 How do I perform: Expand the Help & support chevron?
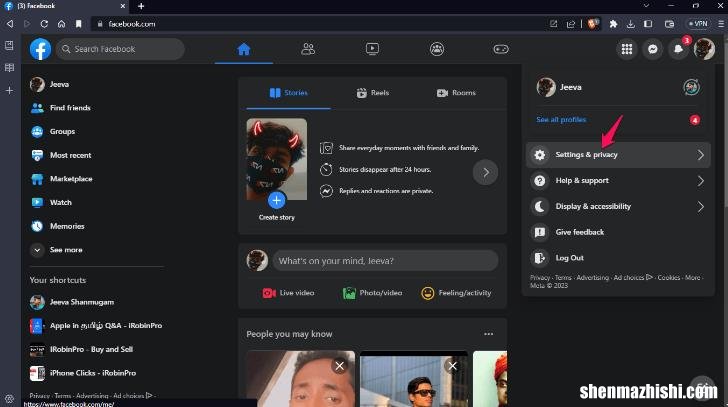[701, 181]
